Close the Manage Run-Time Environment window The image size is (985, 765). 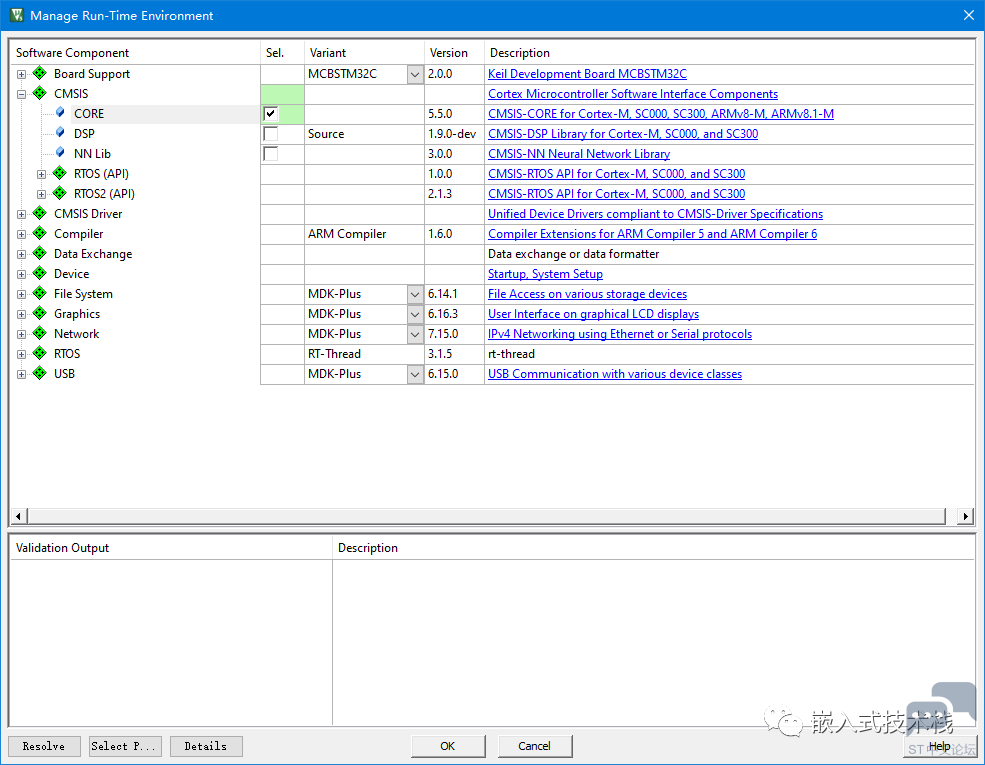969,15
